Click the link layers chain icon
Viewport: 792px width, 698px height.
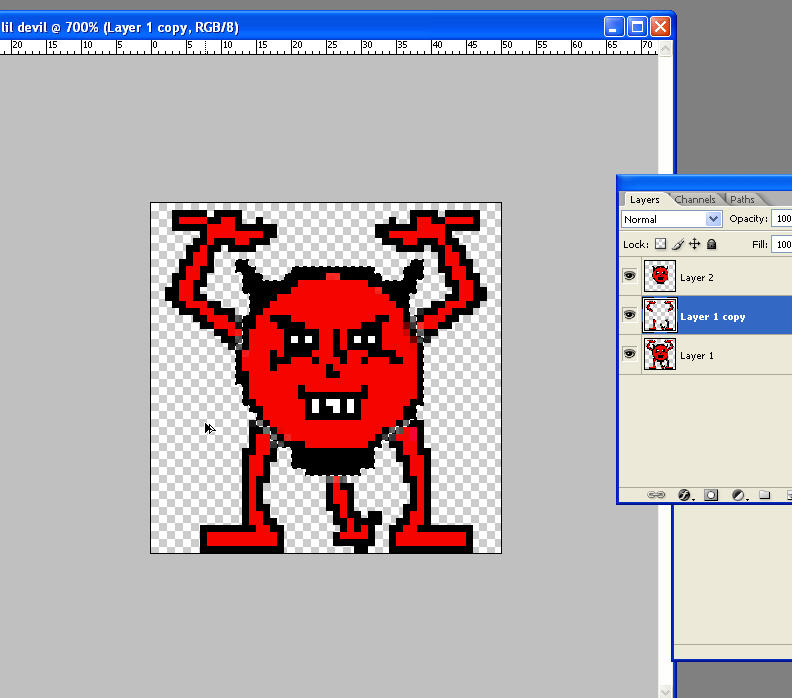coord(656,494)
